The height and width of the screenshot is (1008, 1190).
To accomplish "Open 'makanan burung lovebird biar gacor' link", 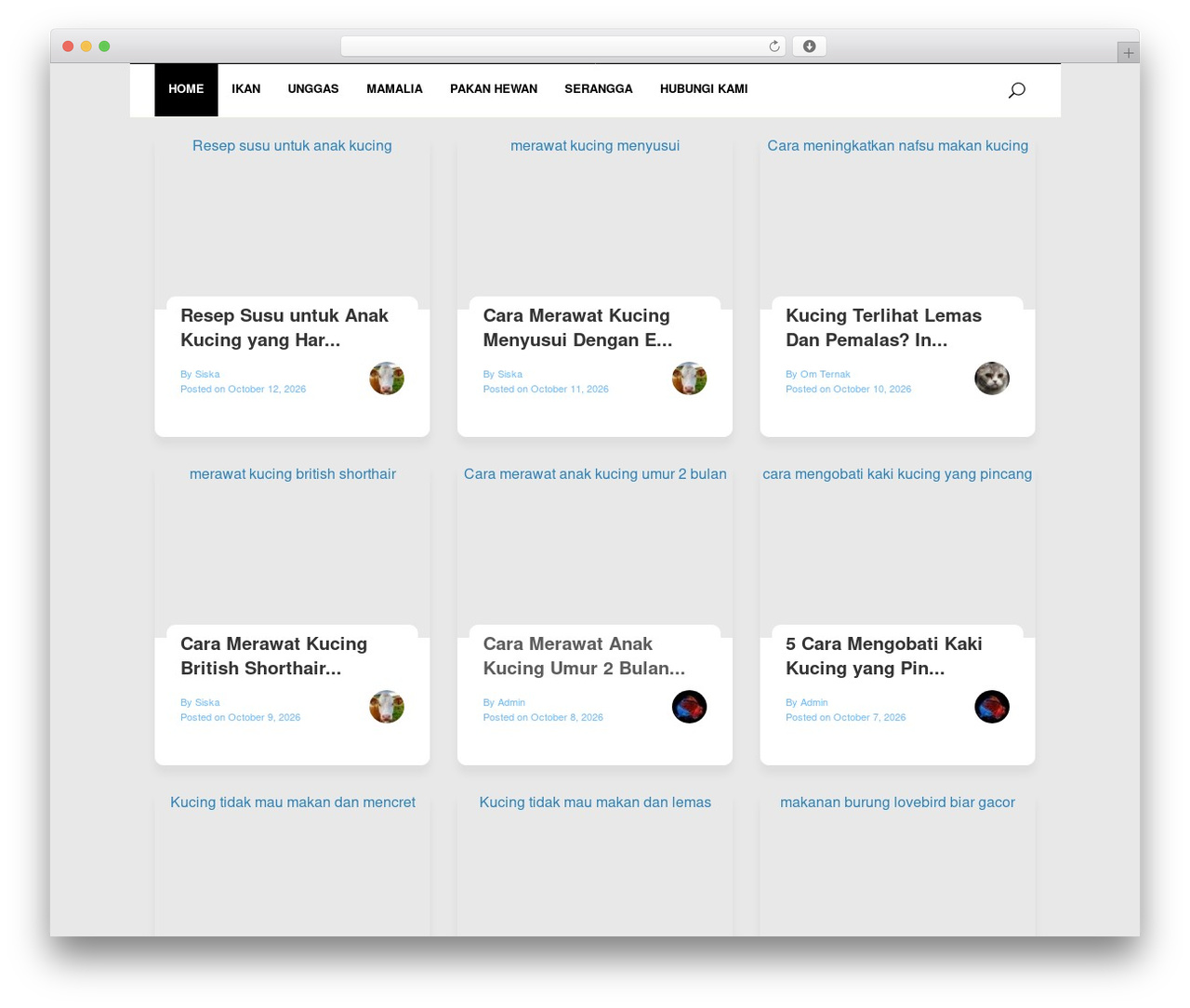I will (897, 802).
